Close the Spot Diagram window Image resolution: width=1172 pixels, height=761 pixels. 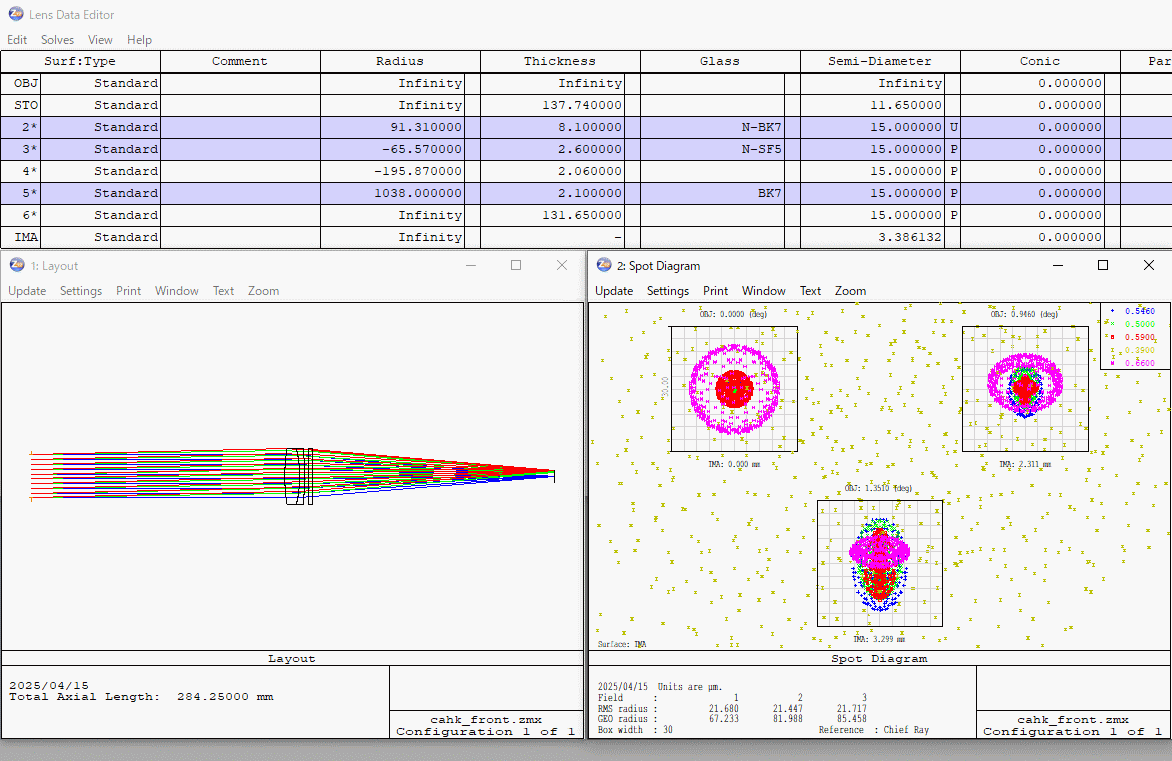1149,265
